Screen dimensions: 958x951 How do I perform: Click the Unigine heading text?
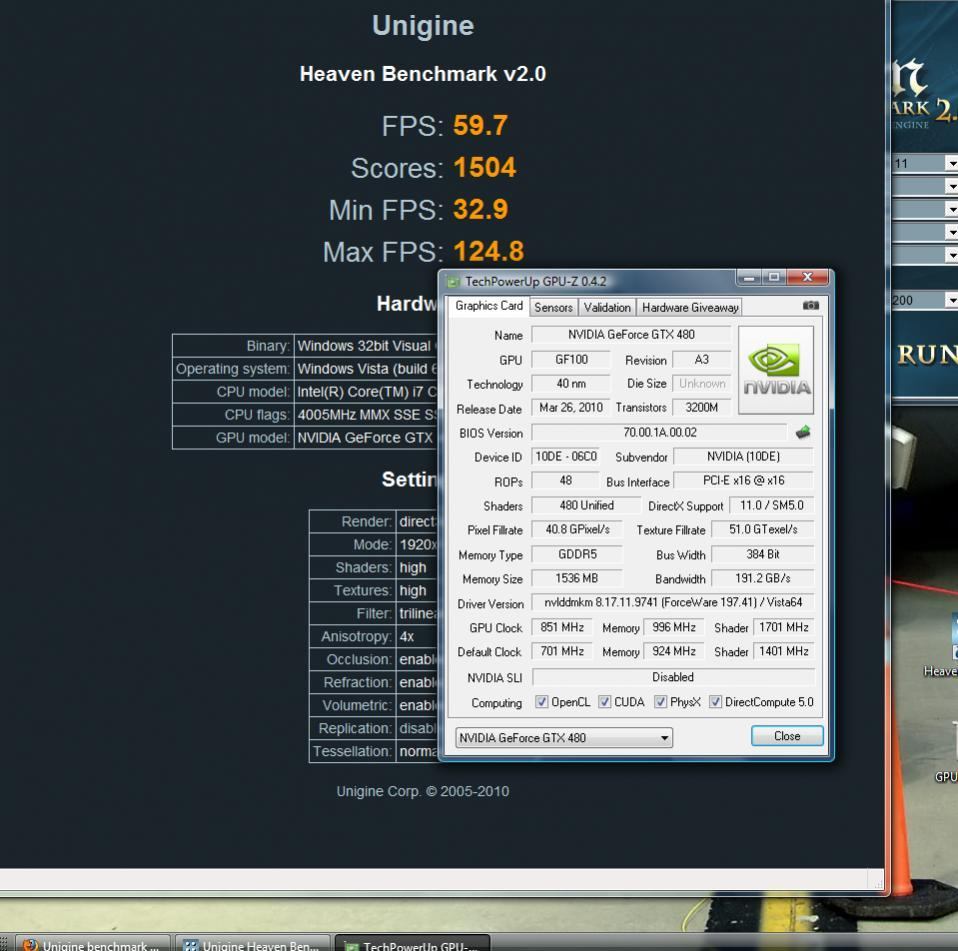[423, 26]
